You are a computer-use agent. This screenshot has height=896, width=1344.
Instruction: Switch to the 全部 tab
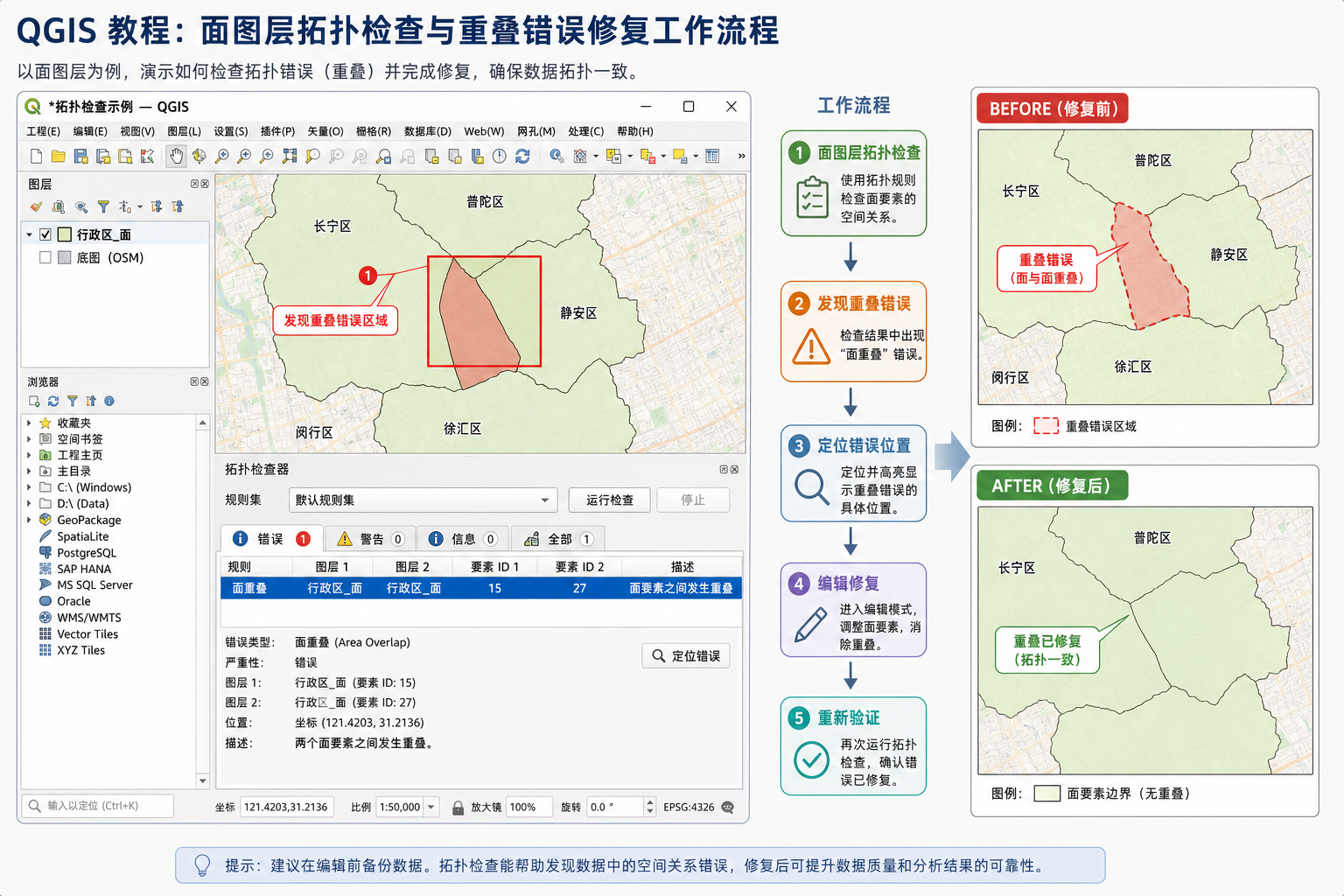(559, 539)
